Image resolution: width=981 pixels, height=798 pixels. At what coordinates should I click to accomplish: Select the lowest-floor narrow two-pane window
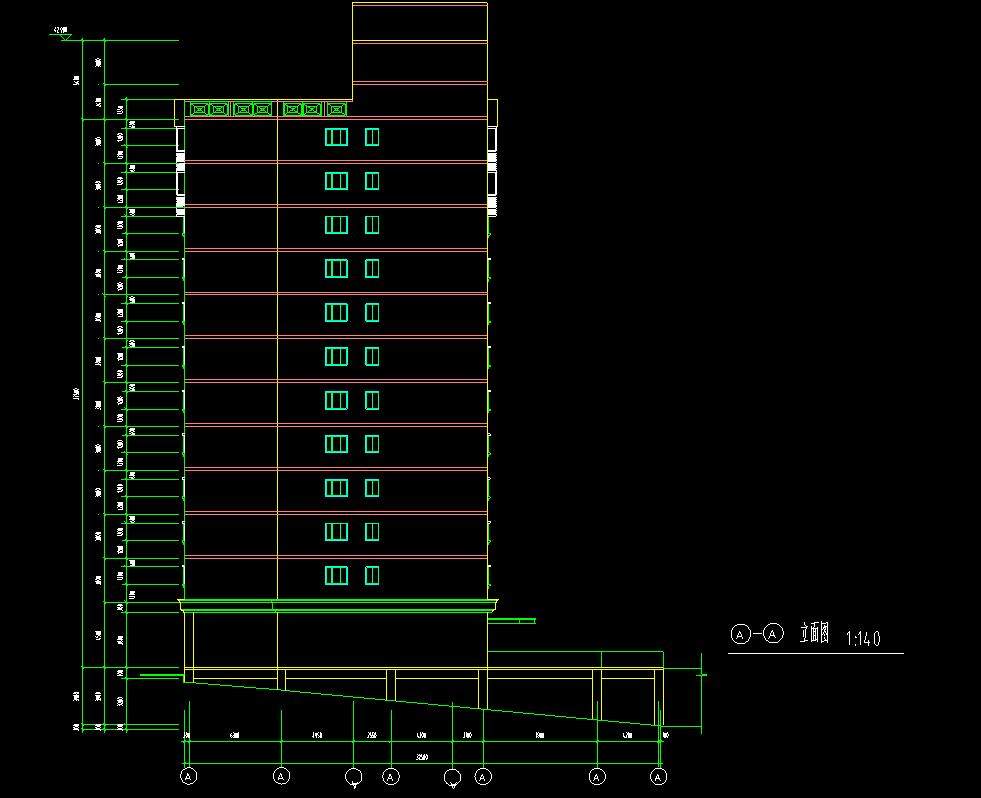[x=372, y=575]
